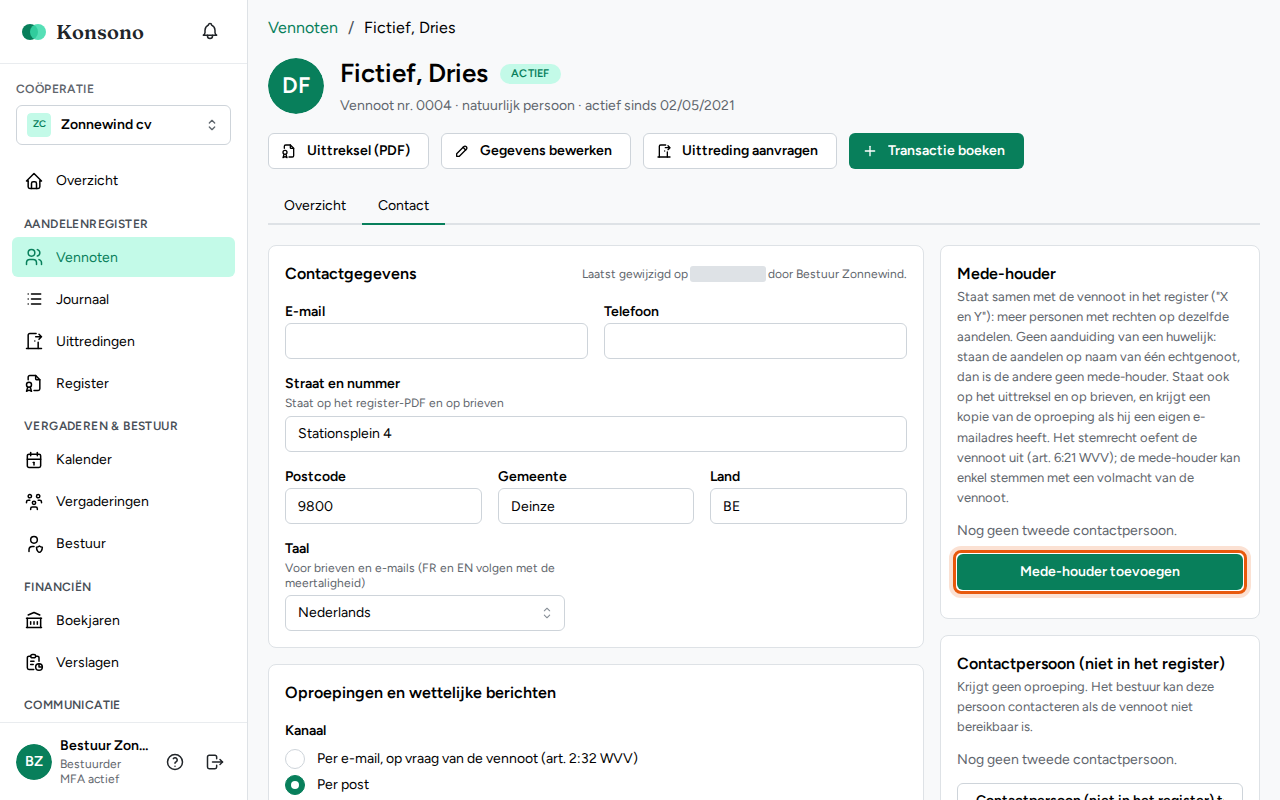The image size is (1280, 800).
Task: Open Register in the sidebar
Action: pyautogui.click(x=123, y=383)
